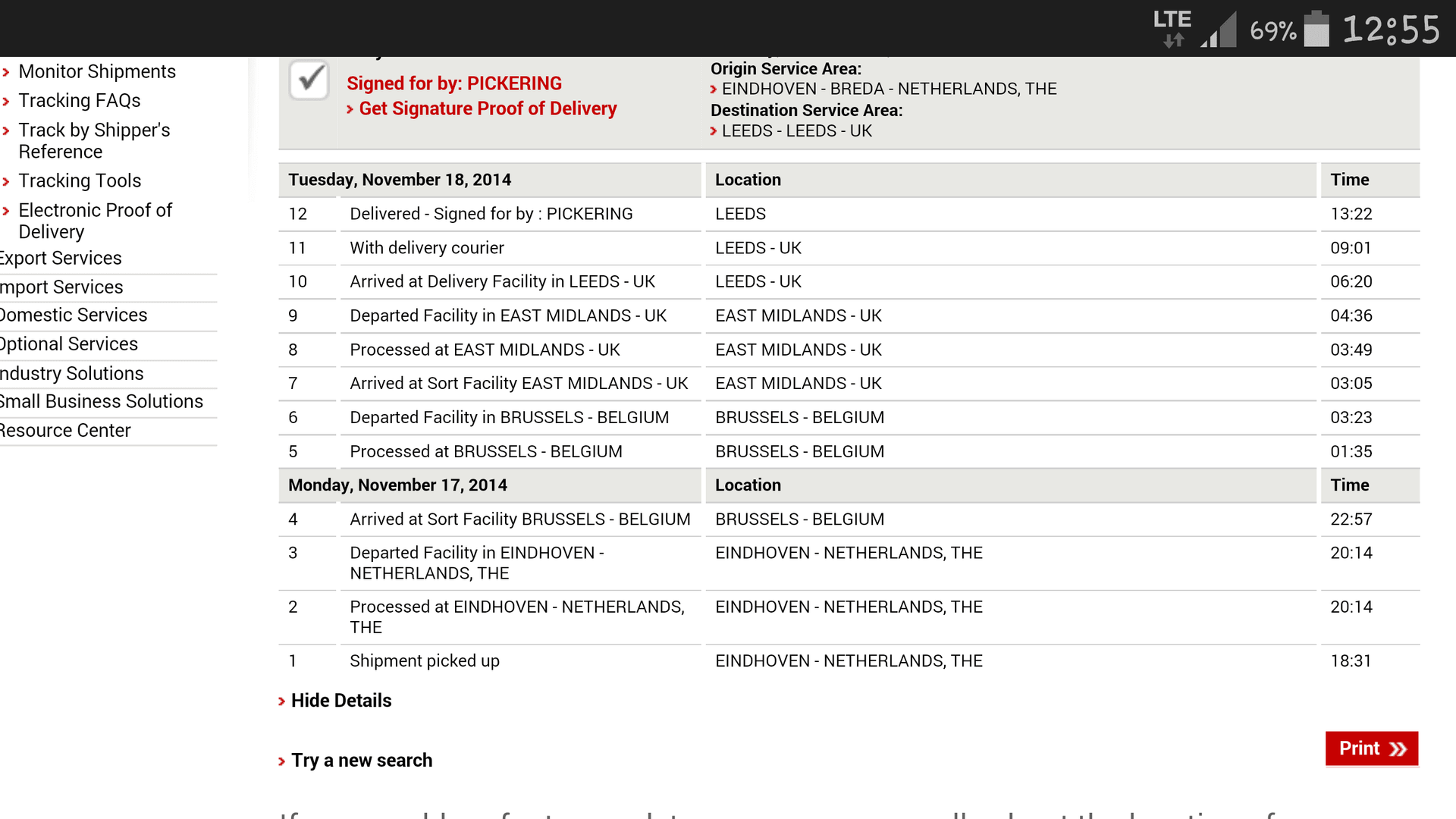1456x819 pixels.
Task: Click red arrow beside Tracking Tools
Action: pos(6,181)
